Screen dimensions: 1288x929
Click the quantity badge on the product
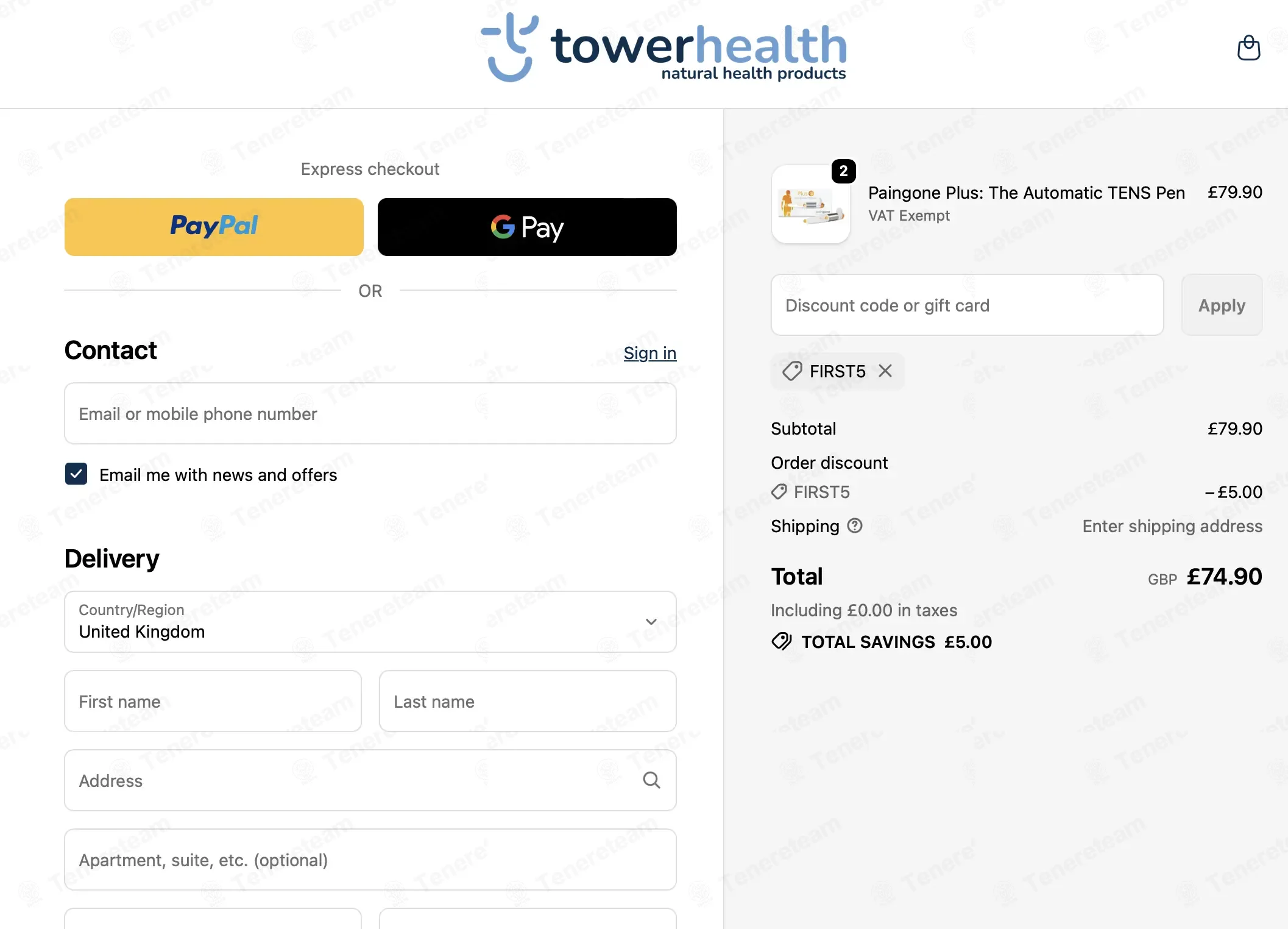tap(843, 171)
